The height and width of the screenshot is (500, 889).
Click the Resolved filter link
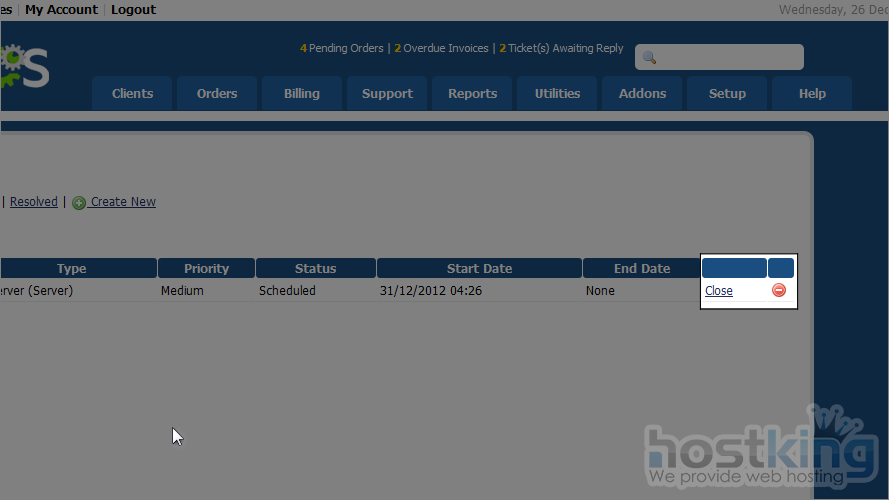34,202
